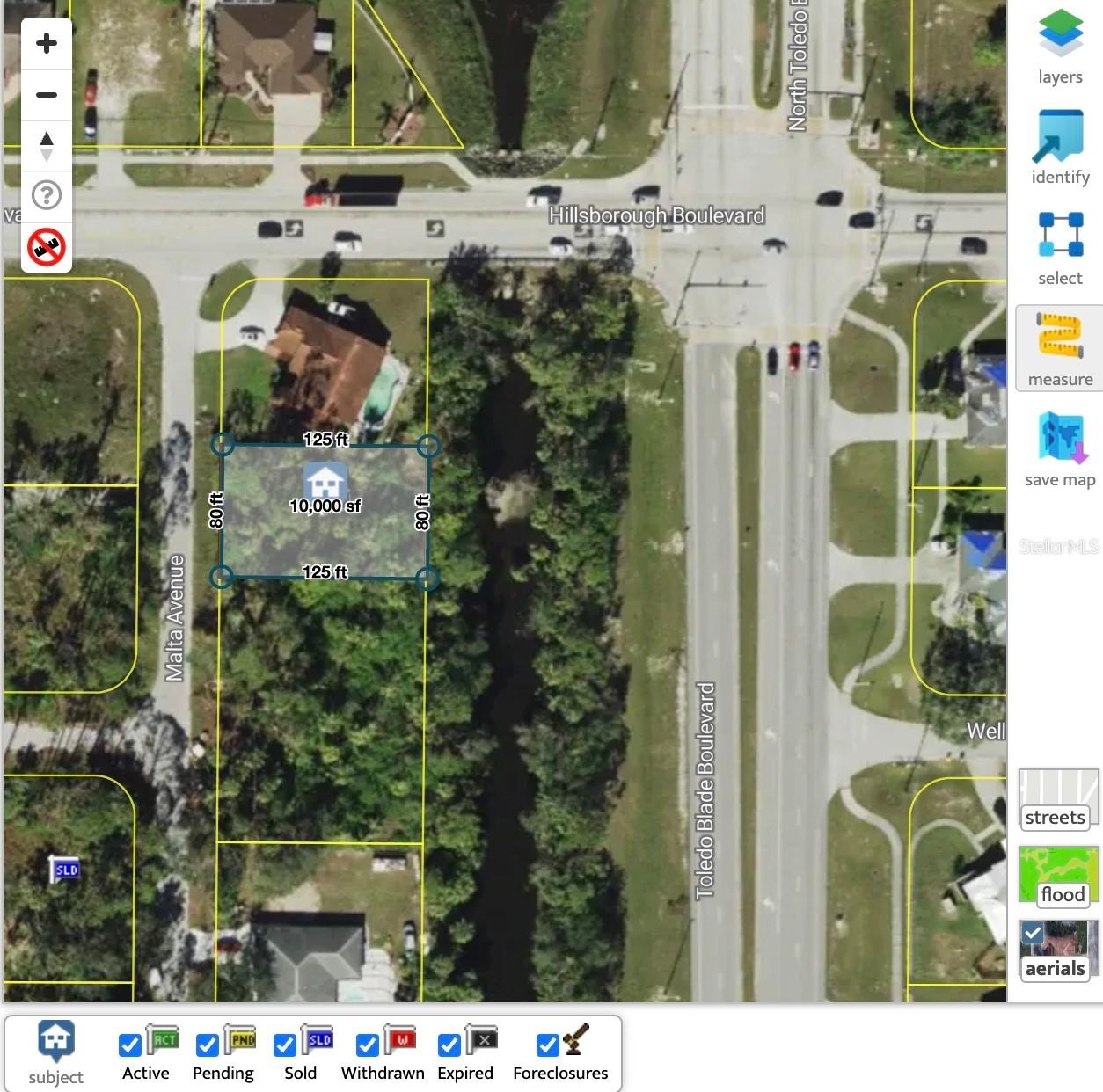This screenshot has width=1103, height=1092.
Task: Click the Malta Avenue street label
Action: 175,618
